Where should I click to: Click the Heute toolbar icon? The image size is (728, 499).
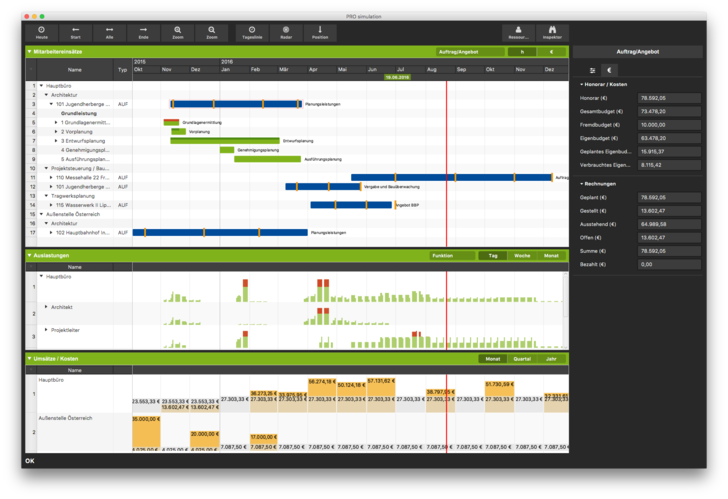[41, 33]
